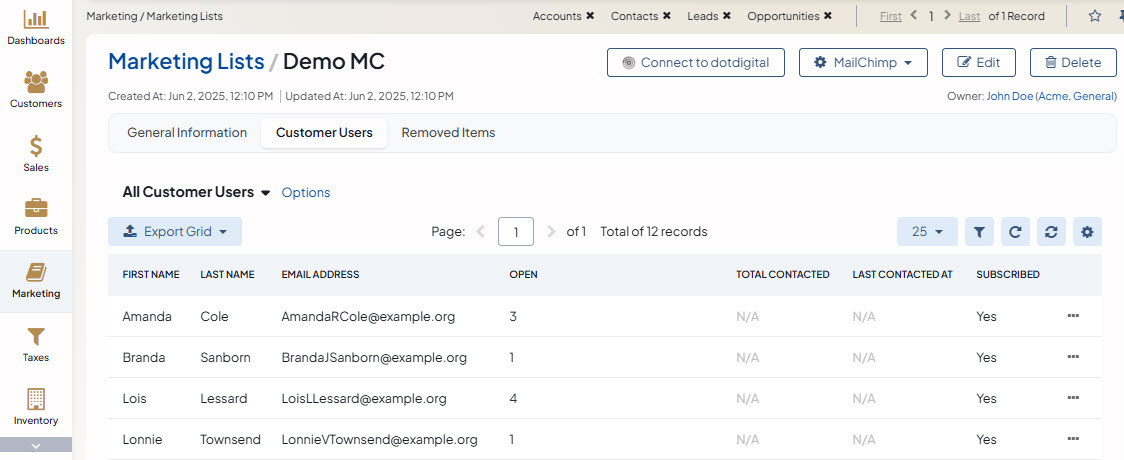
Task: Remove the Accounts pinned shortcut
Action: tap(590, 16)
